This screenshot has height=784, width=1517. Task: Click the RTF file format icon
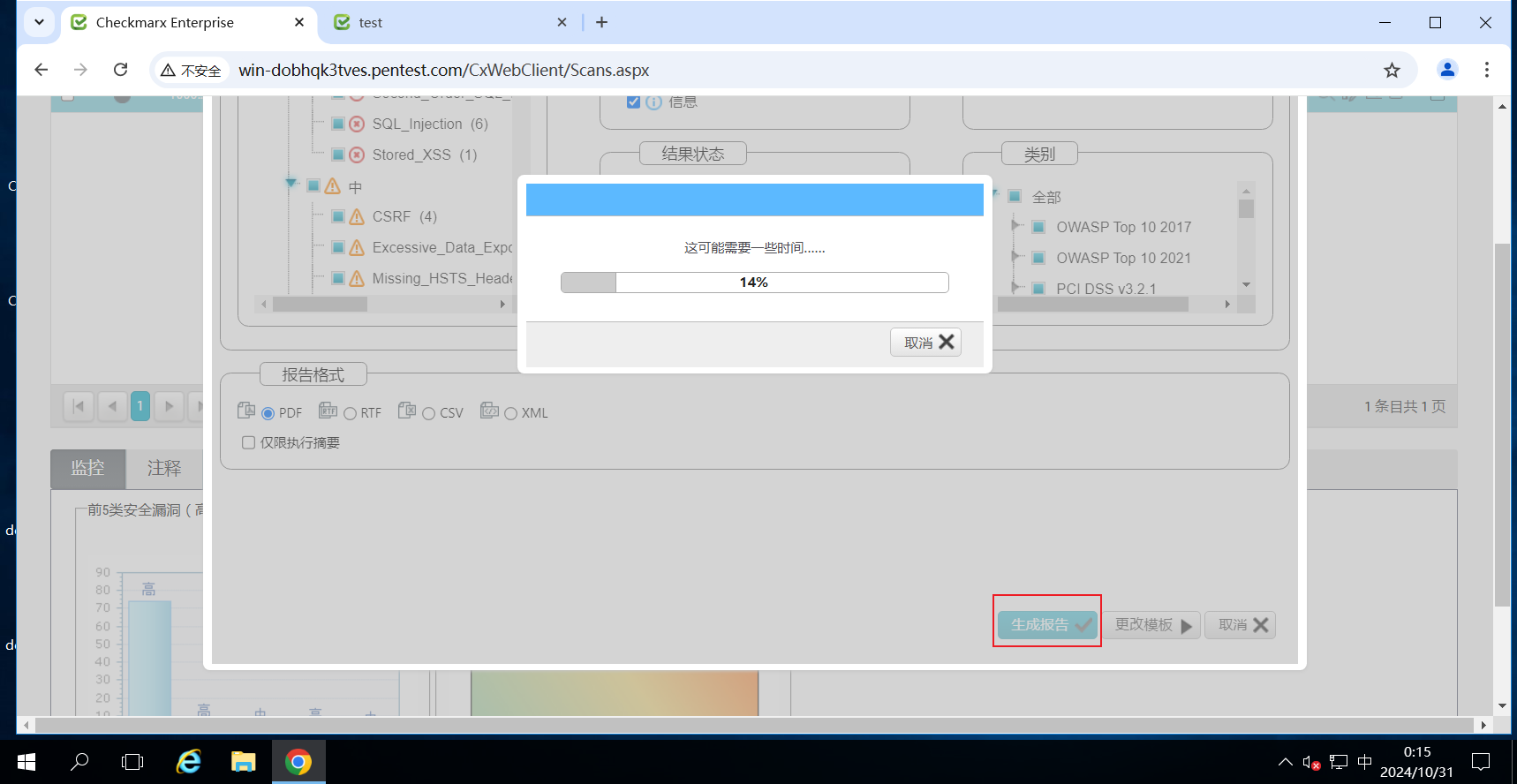[x=328, y=411]
